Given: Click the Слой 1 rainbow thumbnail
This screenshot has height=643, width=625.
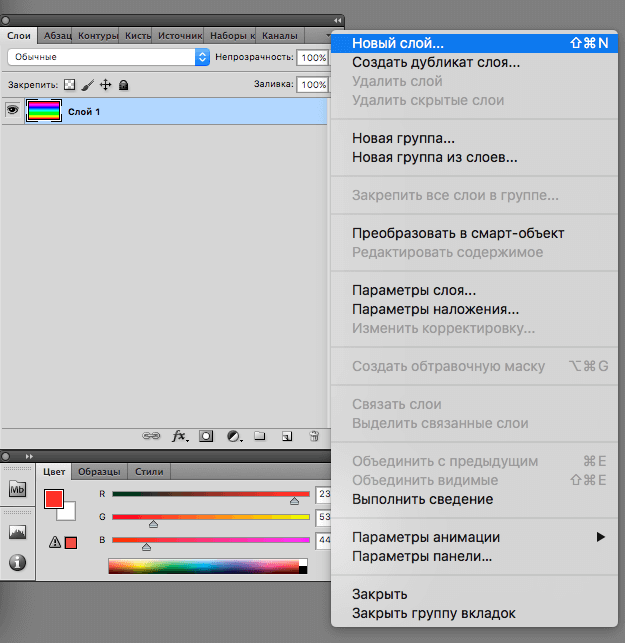Looking at the screenshot, I should (44, 111).
